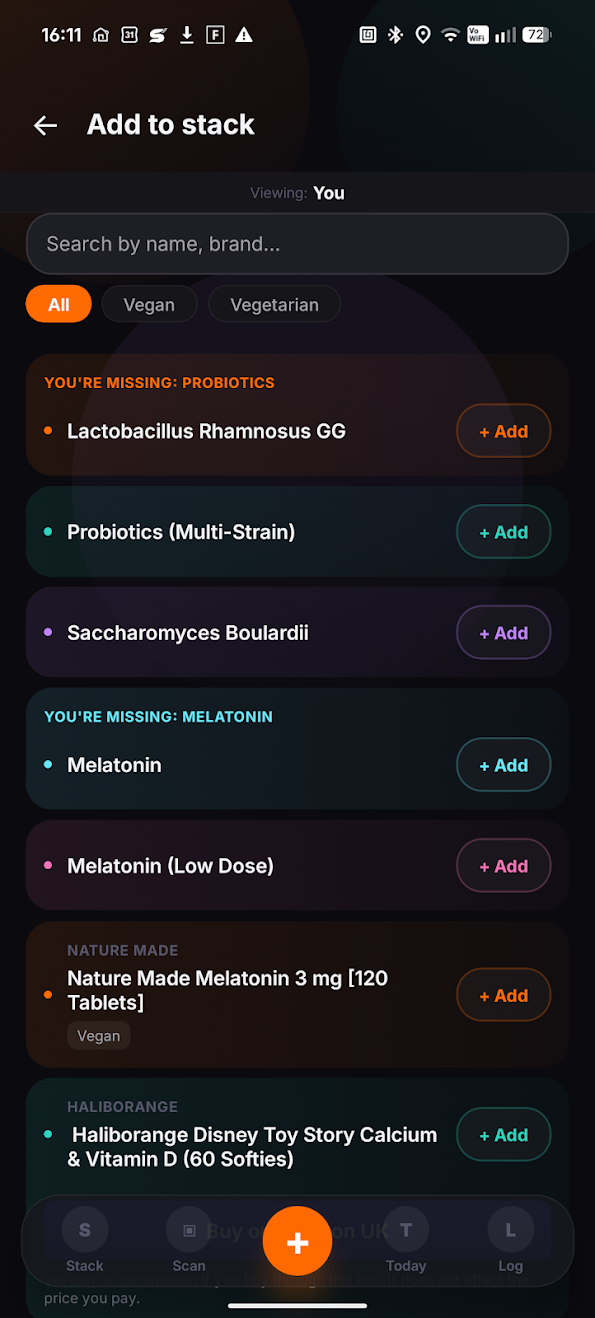Tap the back arrow icon
This screenshot has width=595, height=1318.
(x=45, y=125)
